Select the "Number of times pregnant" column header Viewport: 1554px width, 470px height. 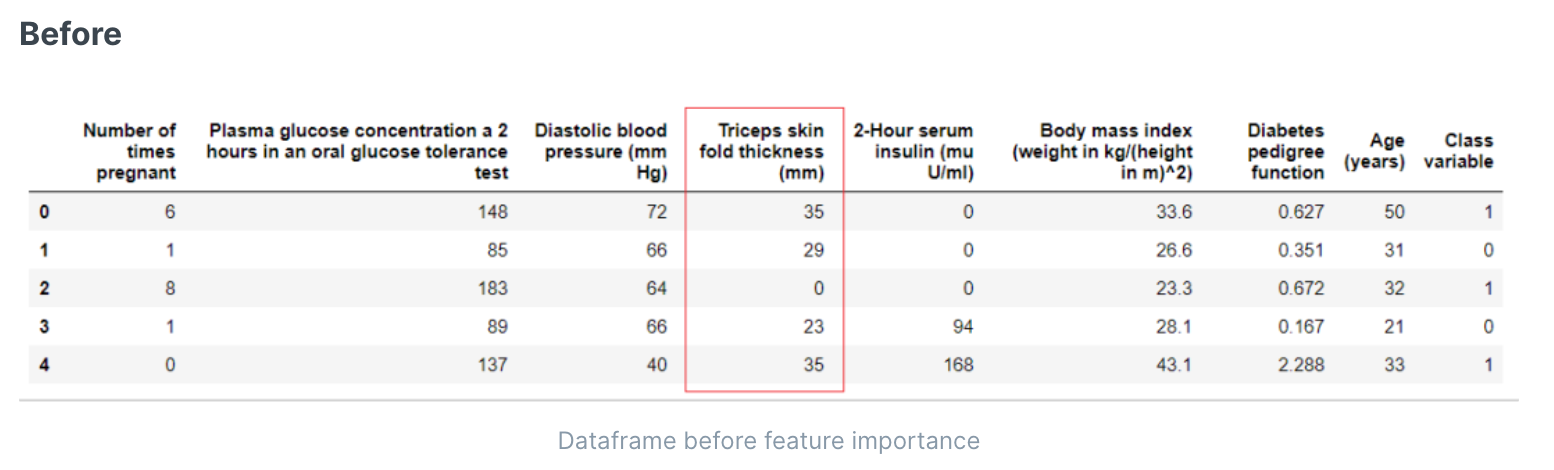point(130,152)
